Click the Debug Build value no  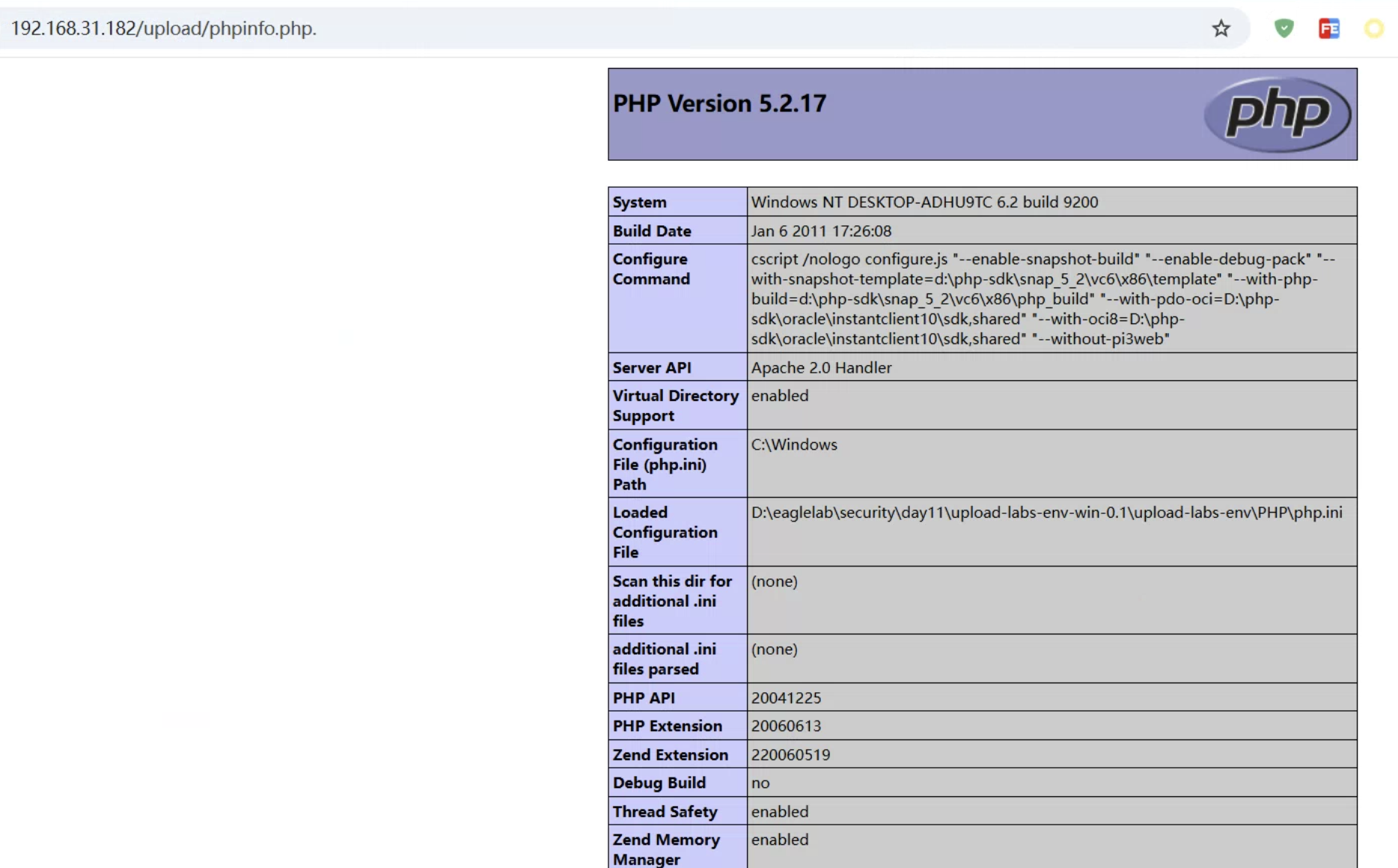(x=760, y=783)
